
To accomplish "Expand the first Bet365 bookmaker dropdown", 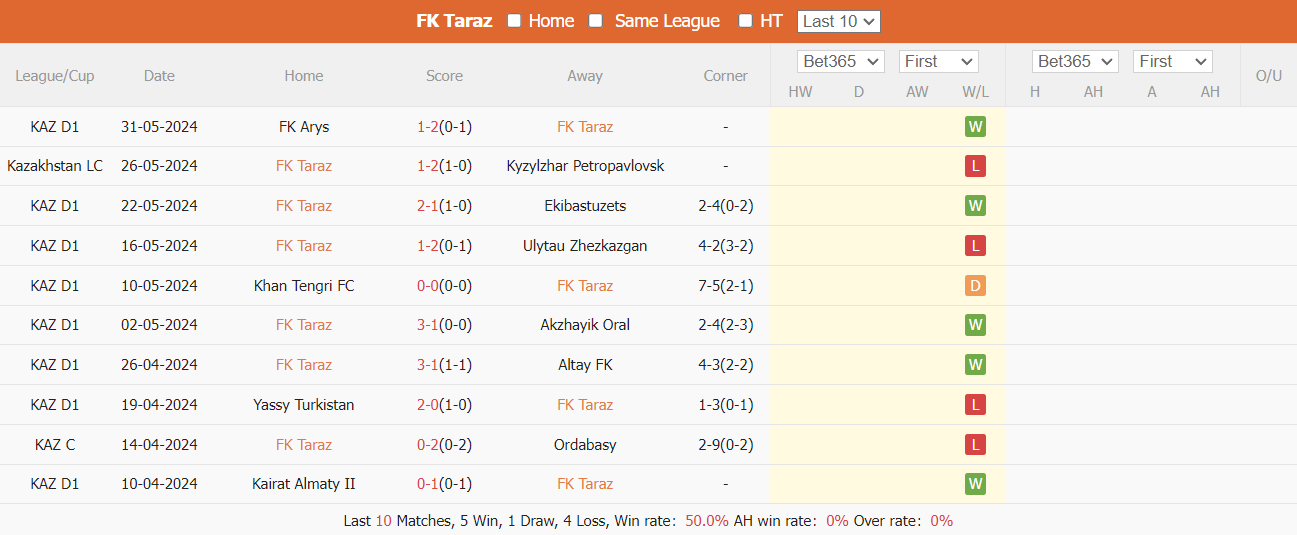I will pos(841,61).
